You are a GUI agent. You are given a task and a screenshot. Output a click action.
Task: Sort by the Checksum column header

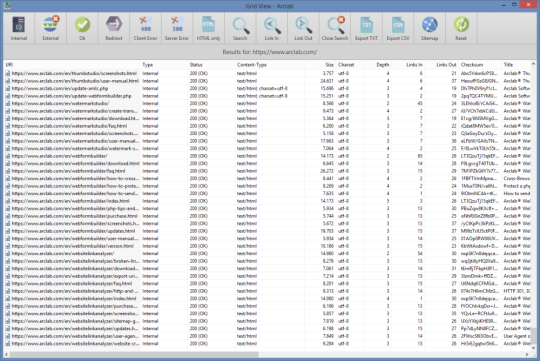(x=480, y=65)
